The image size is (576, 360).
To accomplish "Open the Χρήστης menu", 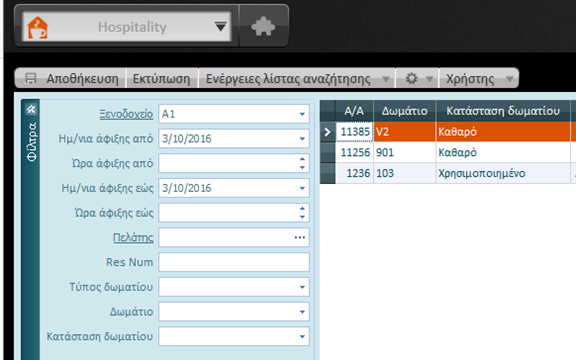I will pyautogui.click(x=470, y=78).
